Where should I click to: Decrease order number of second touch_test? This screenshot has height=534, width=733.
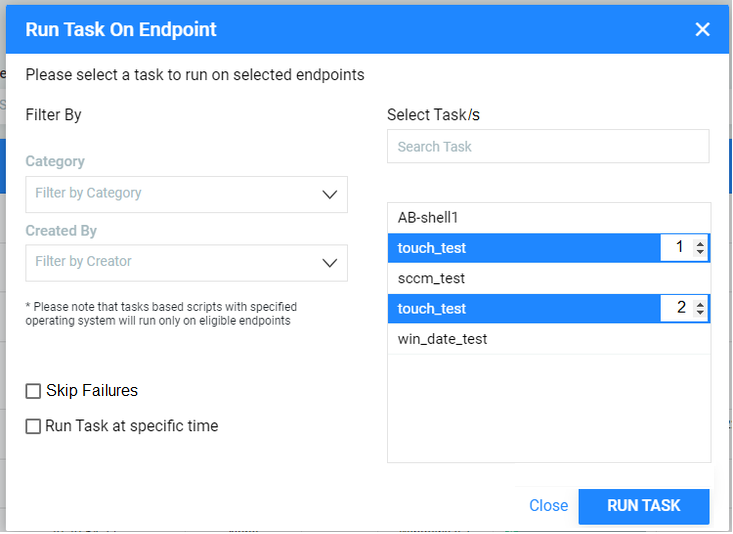700,313
